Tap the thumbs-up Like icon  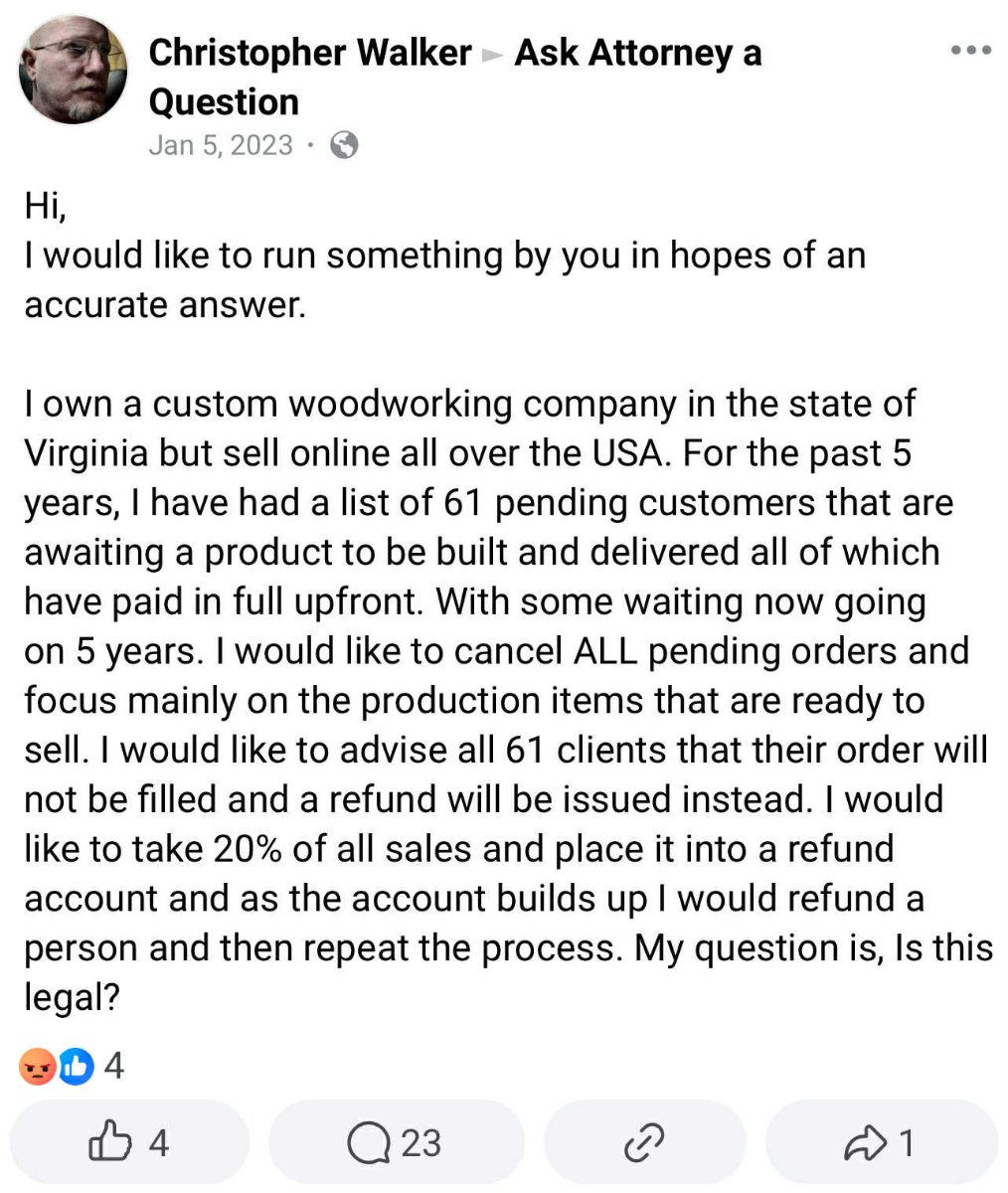(x=109, y=1143)
